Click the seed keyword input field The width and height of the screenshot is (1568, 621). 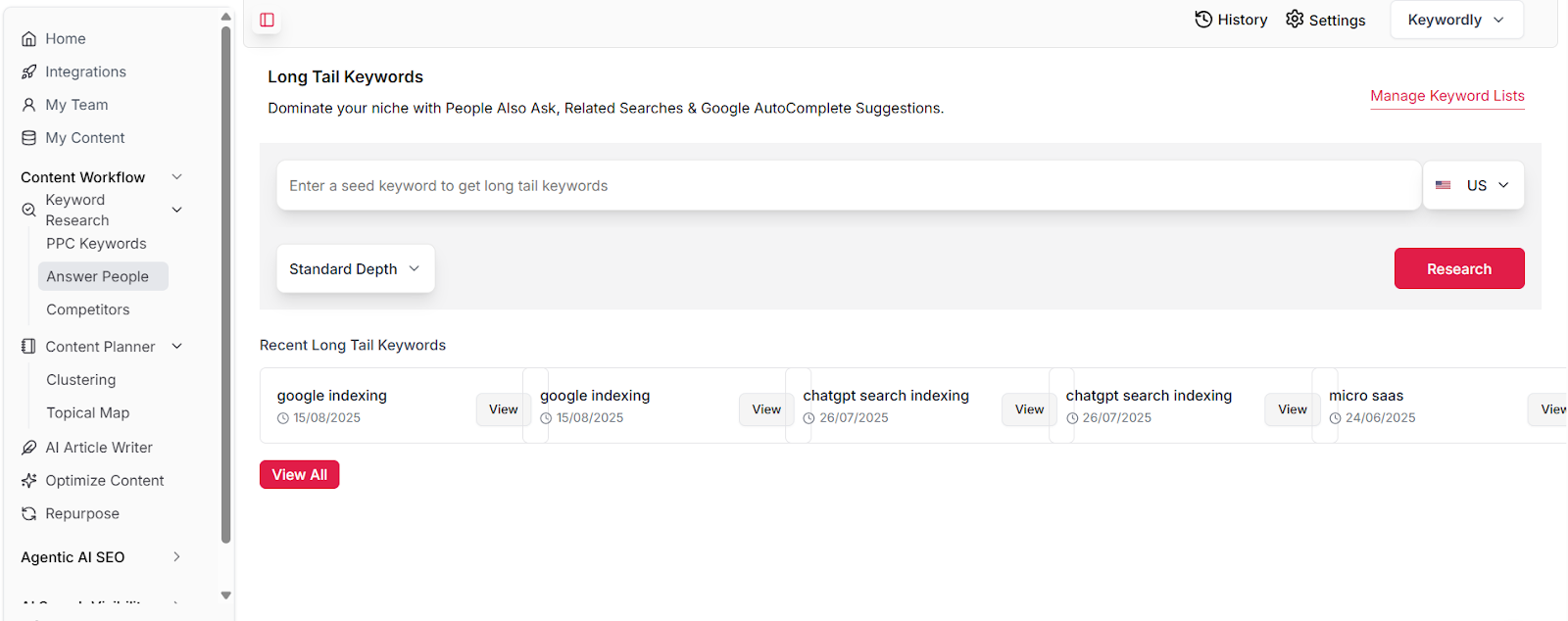[x=848, y=186]
